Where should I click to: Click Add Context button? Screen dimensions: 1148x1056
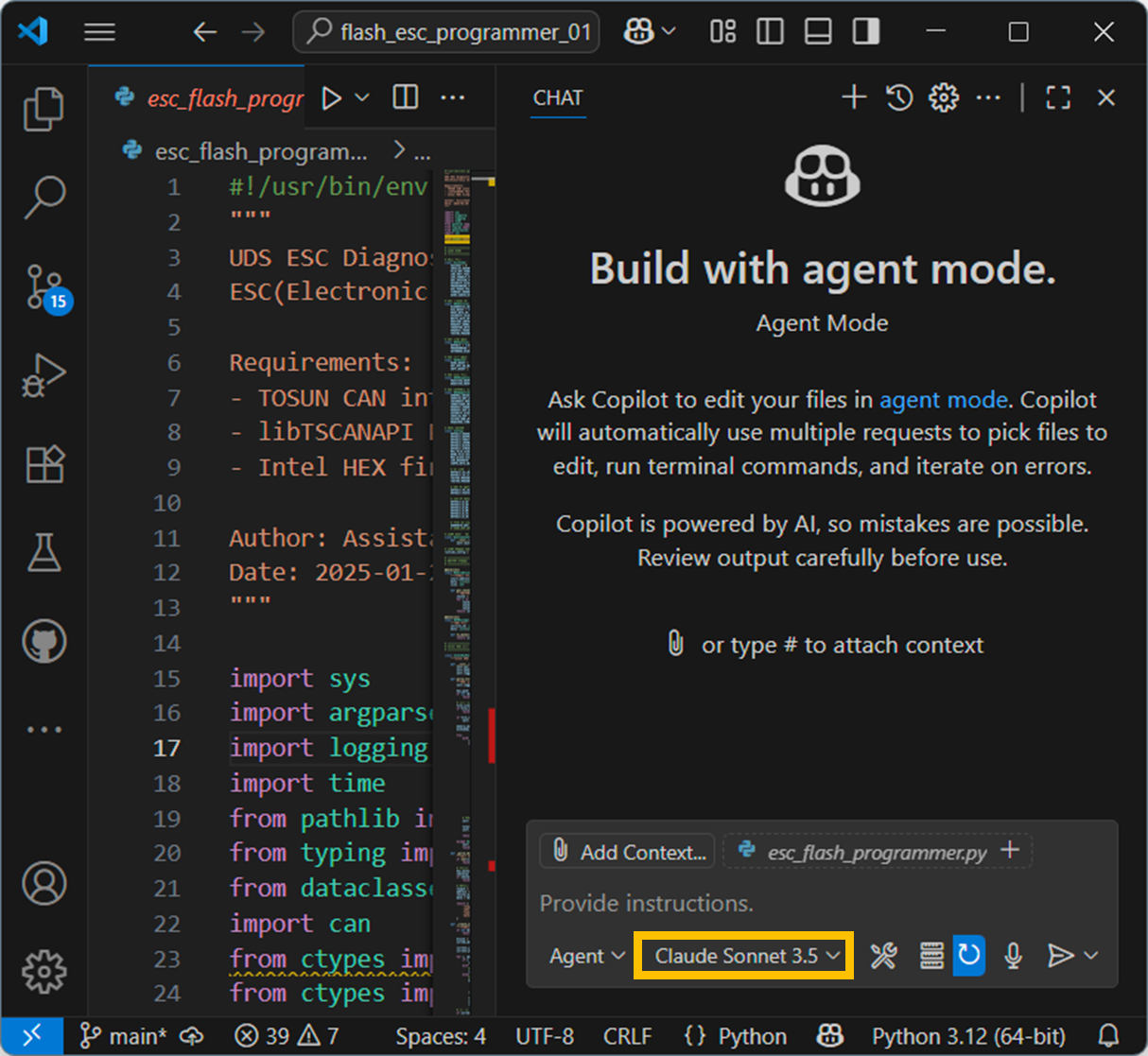point(628,851)
